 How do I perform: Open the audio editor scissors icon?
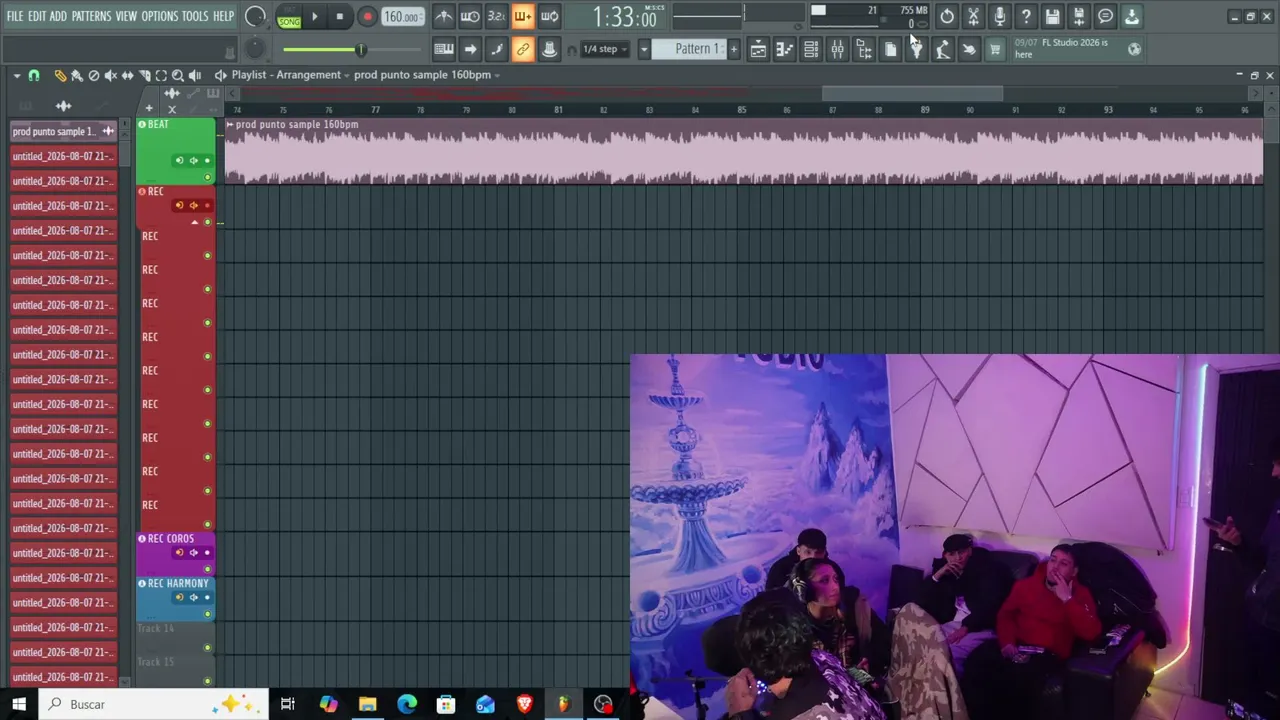[973, 16]
